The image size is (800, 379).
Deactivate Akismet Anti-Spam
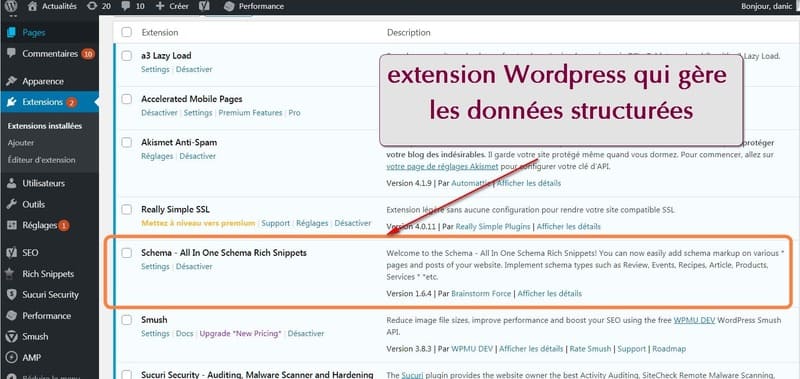coord(197,156)
